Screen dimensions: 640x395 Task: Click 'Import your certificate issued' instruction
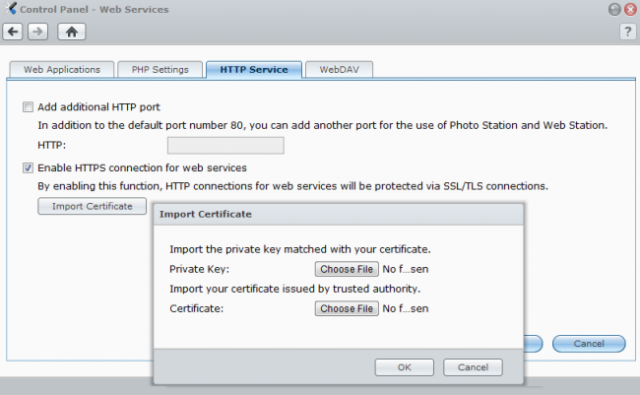[295, 289]
